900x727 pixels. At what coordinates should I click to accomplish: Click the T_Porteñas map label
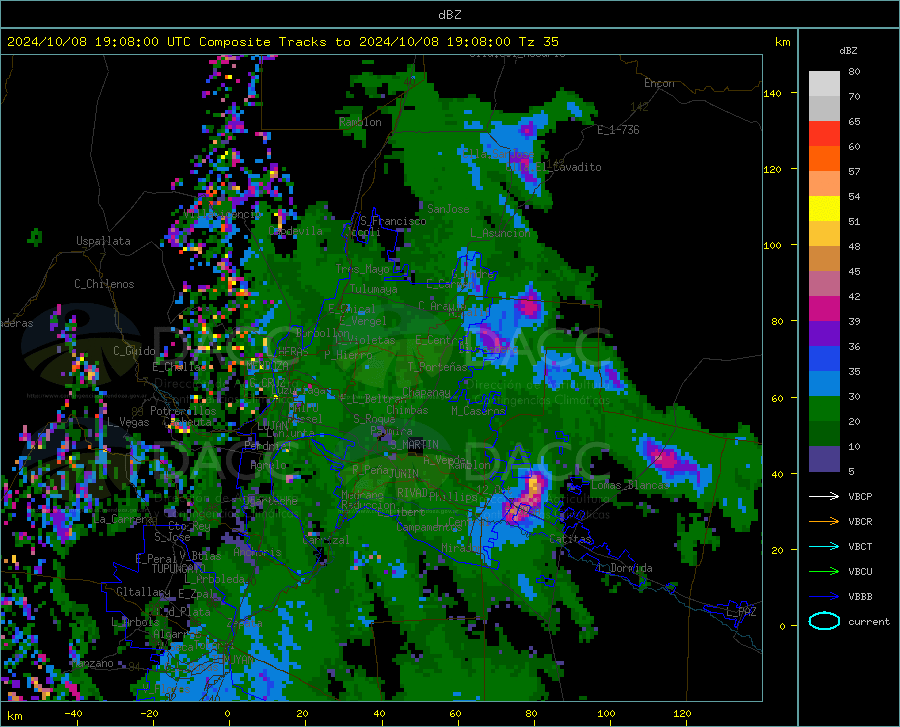click(437, 367)
